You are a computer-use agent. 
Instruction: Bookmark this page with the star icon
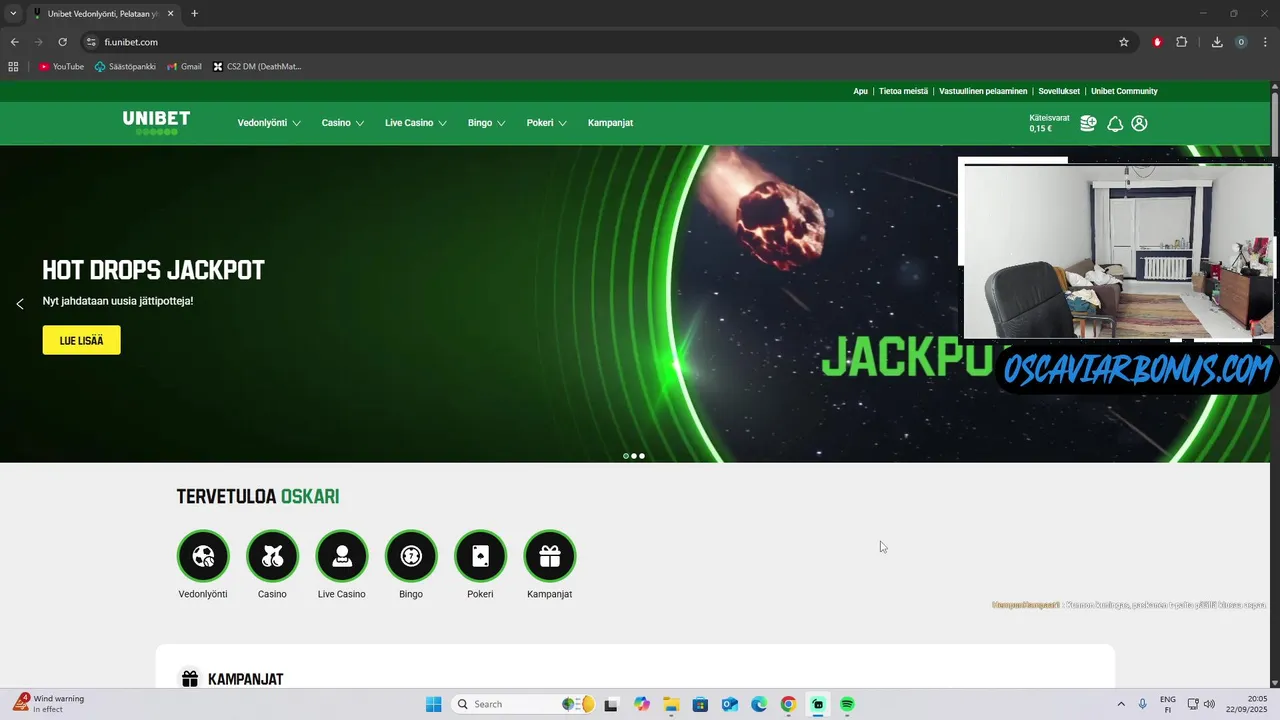coord(1124,42)
